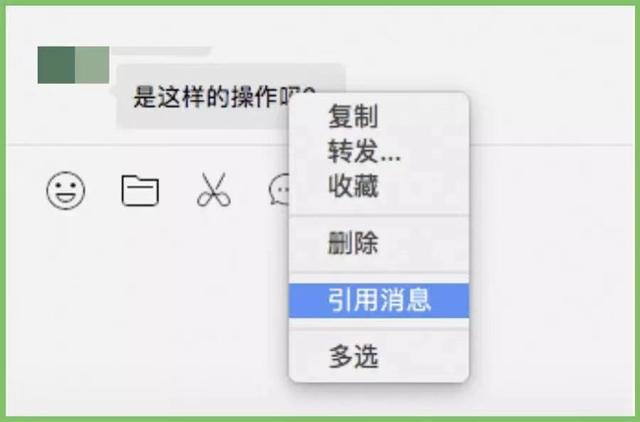Click the blurred sender name above message
640x422 pixels.
click(x=161, y=51)
